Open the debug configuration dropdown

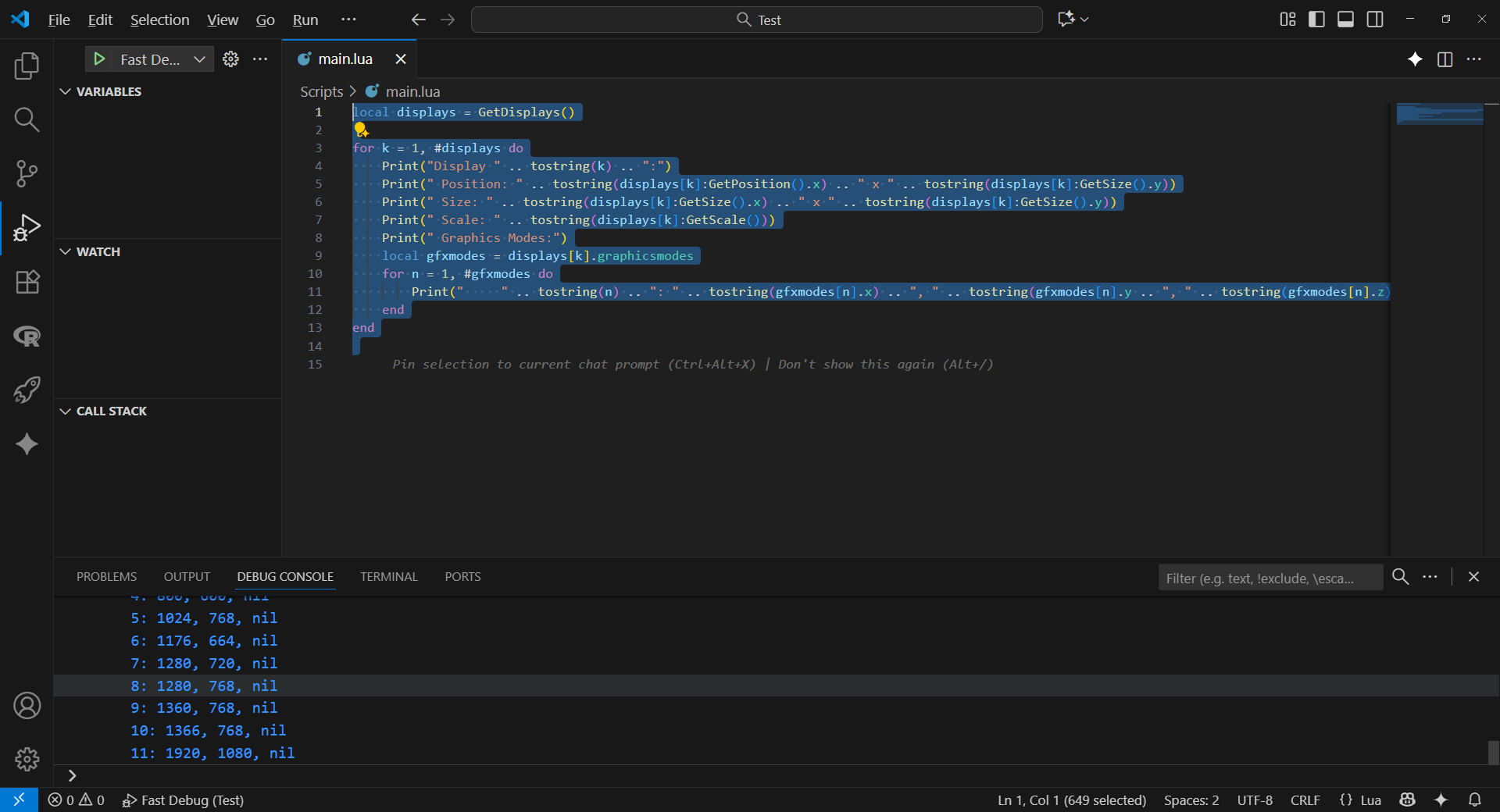[199, 59]
